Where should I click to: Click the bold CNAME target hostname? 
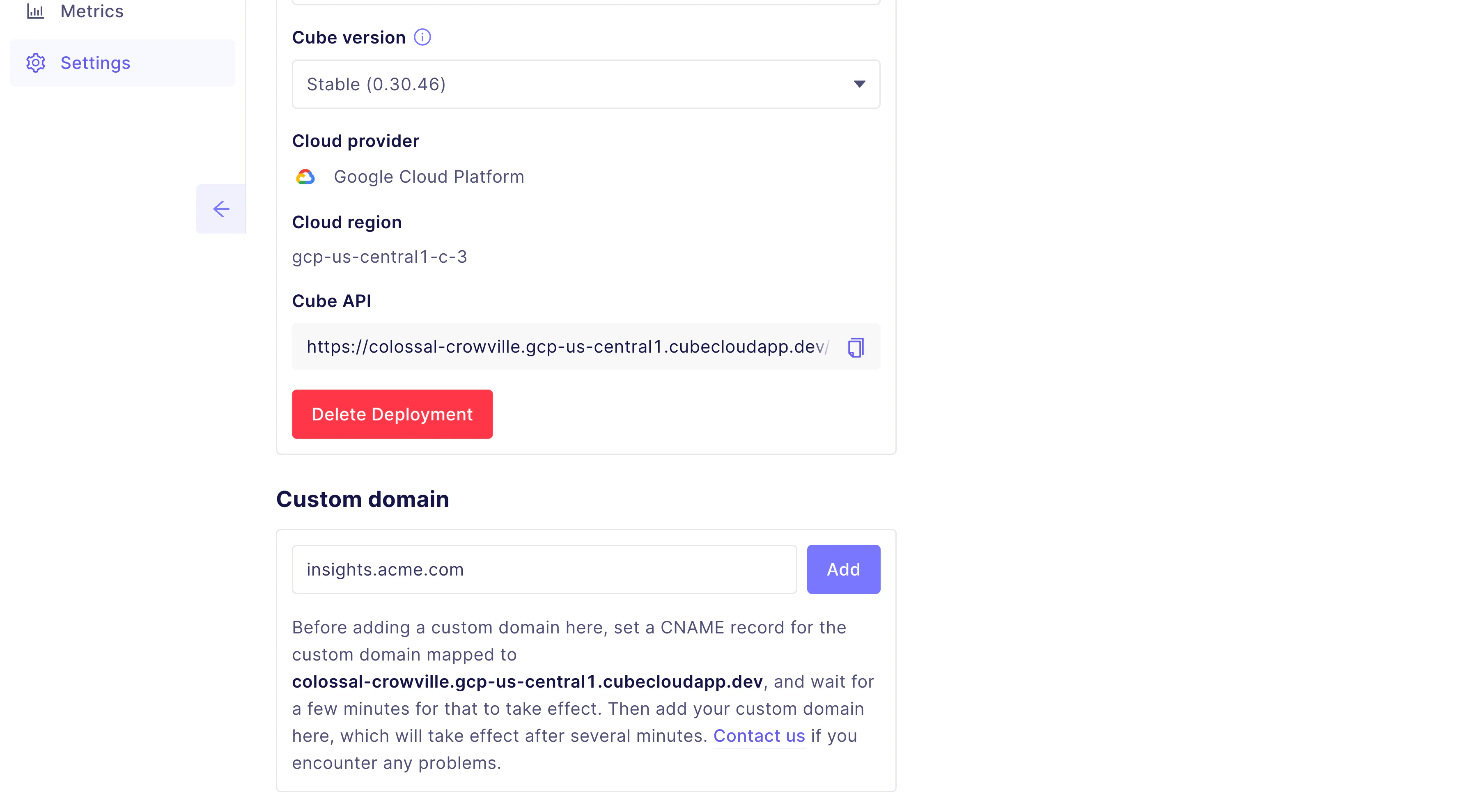527,682
